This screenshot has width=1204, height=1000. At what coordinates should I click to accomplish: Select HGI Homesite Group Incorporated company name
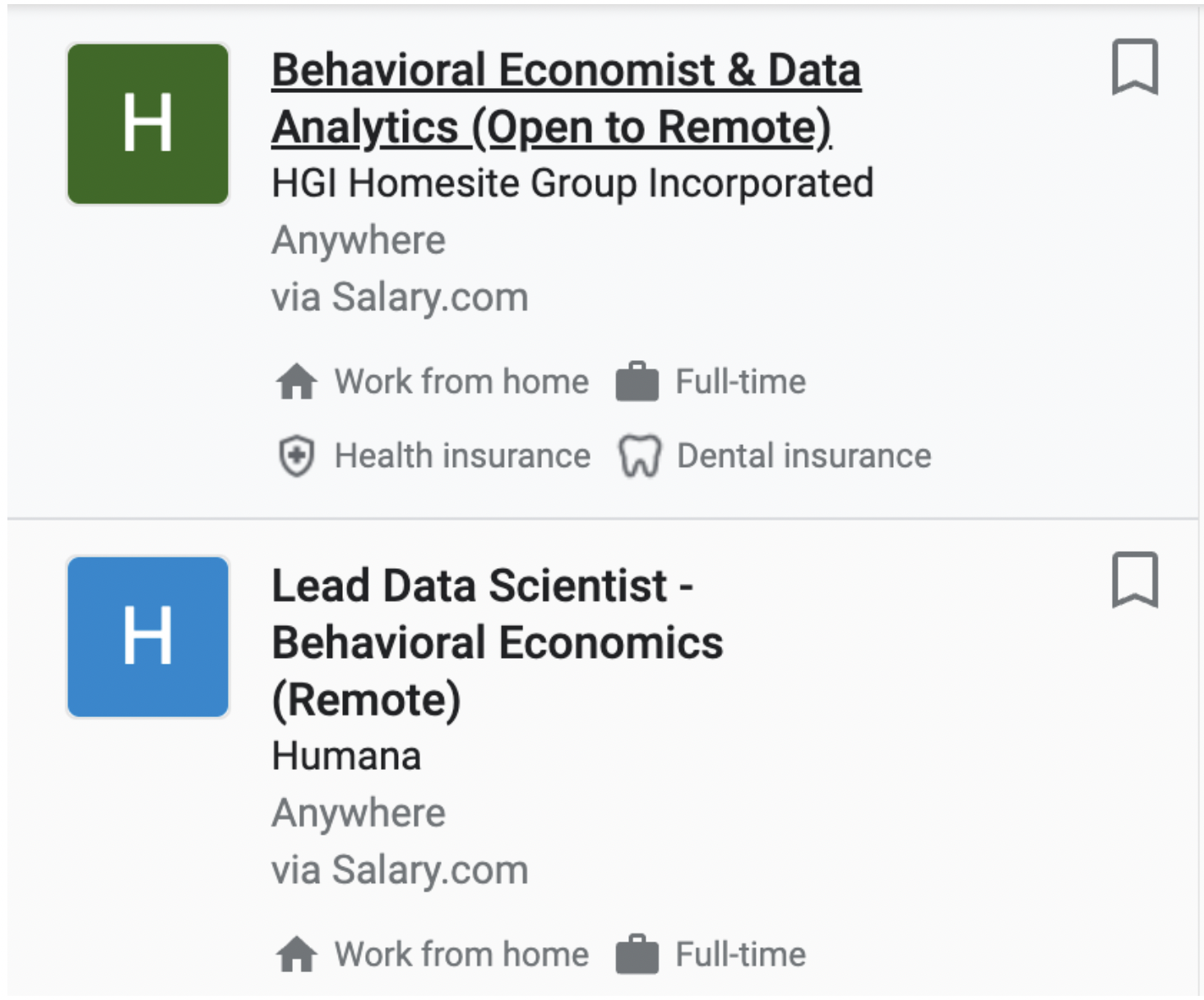click(x=572, y=183)
